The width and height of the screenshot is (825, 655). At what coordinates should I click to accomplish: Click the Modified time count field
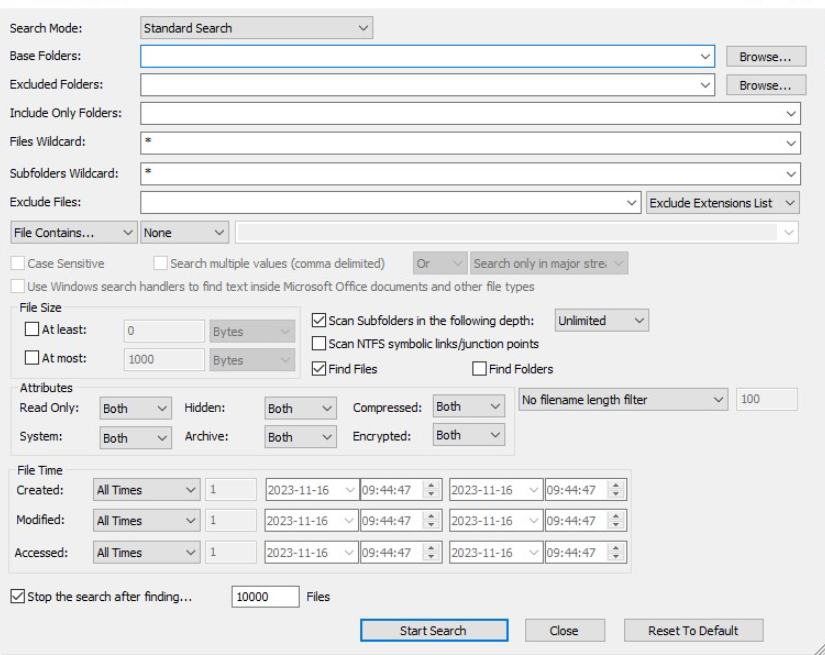pyautogui.click(x=230, y=520)
